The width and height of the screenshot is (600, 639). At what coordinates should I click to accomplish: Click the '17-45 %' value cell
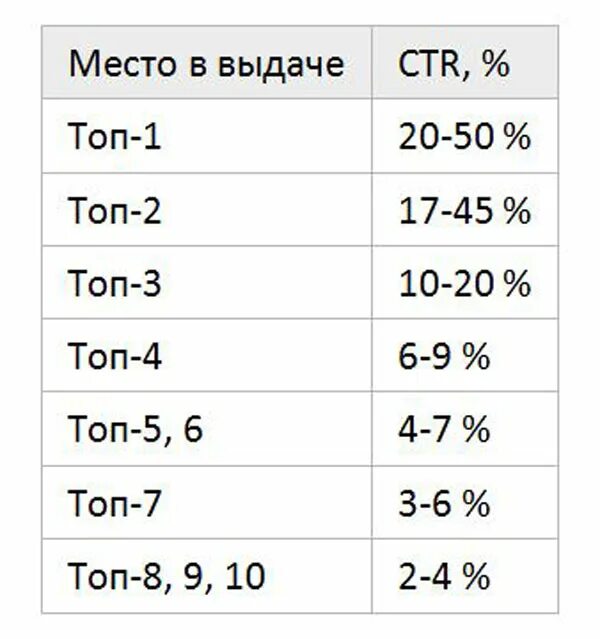[x=465, y=209]
